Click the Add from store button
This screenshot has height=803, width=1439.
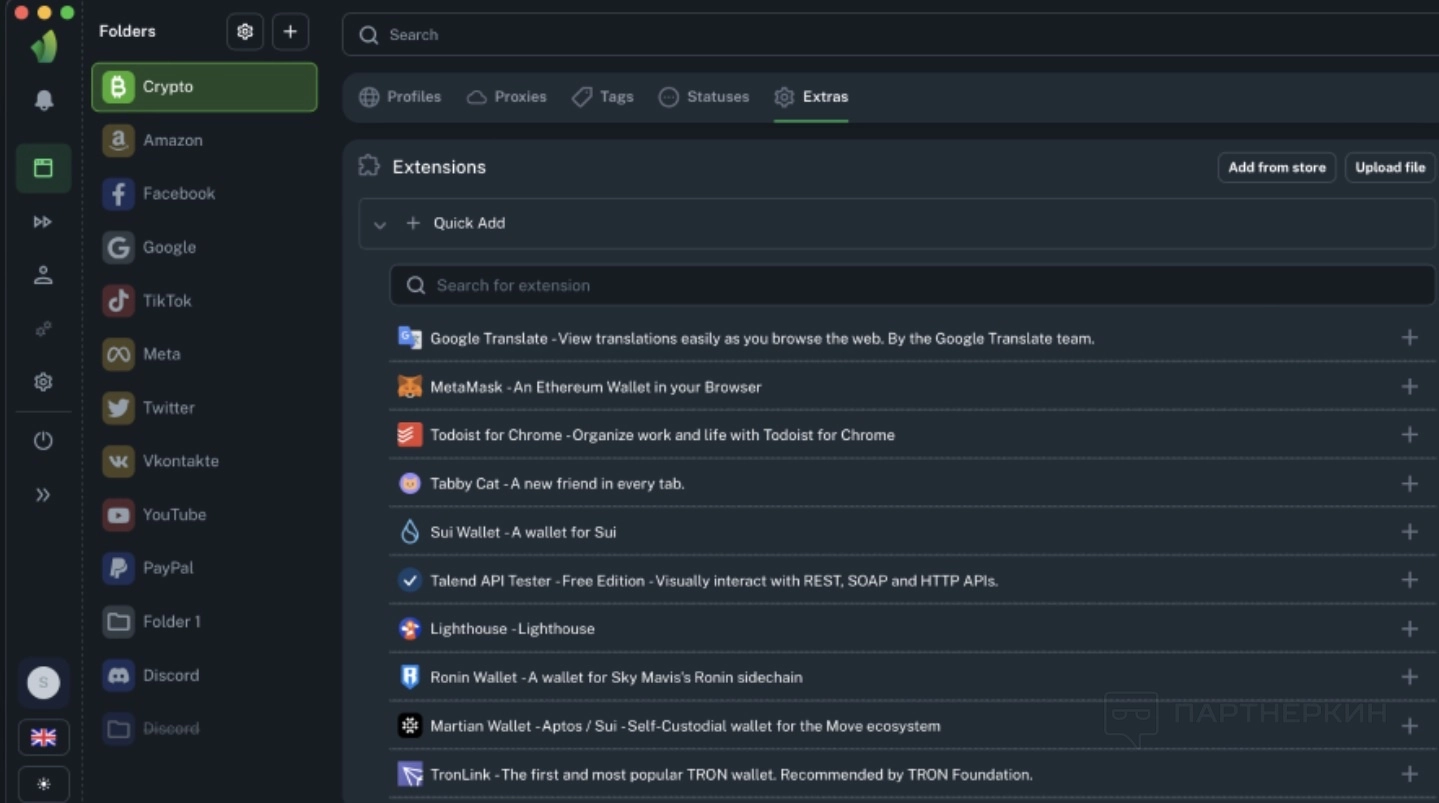coord(1276,167)
